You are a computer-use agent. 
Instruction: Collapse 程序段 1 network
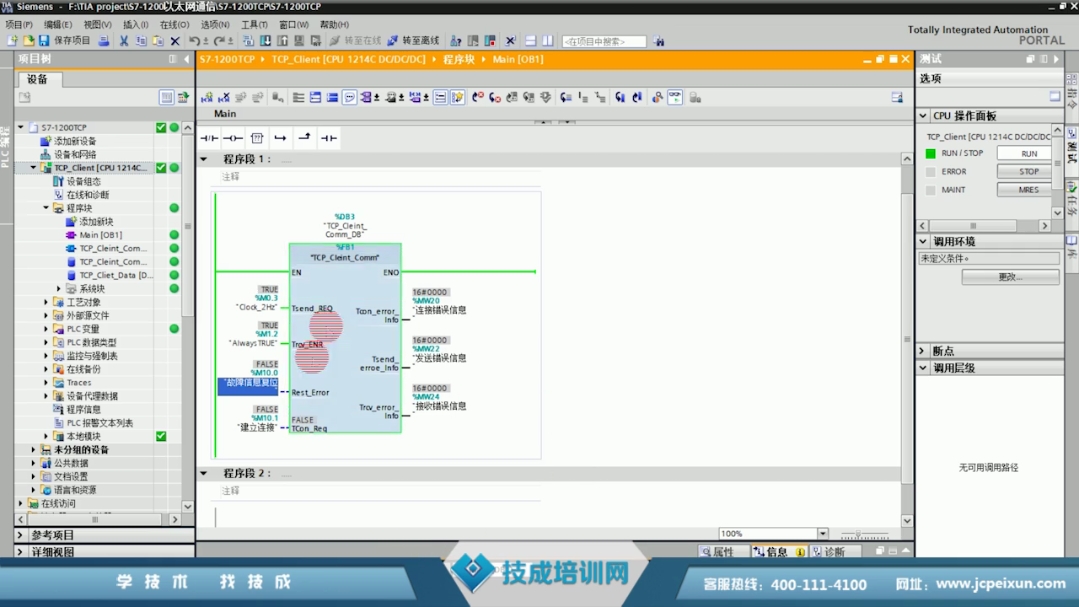tap(204, 159)
